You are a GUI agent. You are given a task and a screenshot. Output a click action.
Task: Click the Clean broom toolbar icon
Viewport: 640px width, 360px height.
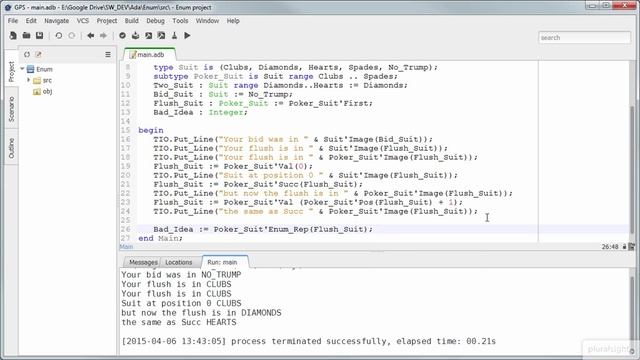pos(174,36)
